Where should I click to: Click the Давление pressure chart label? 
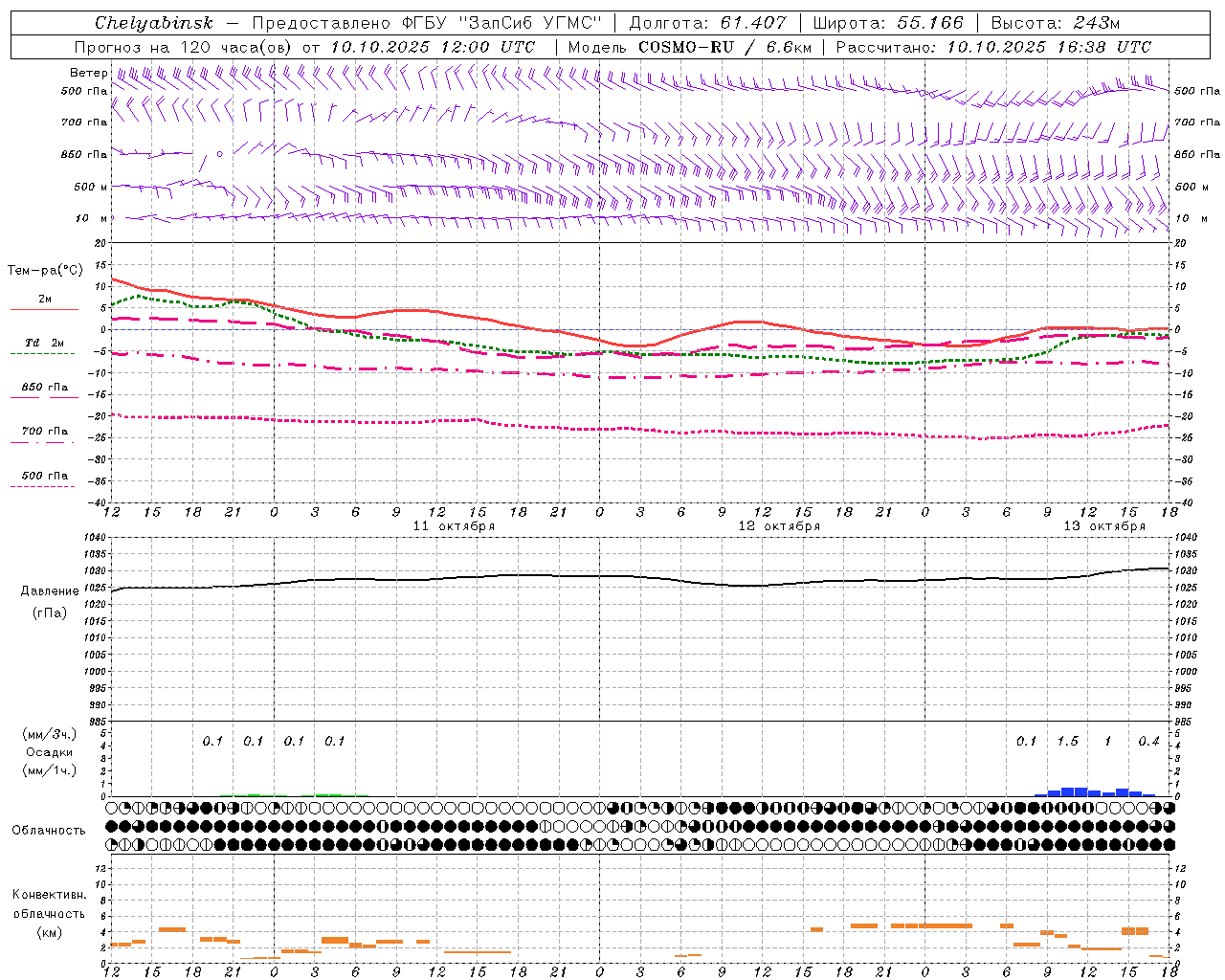click(x=50, y=591)
